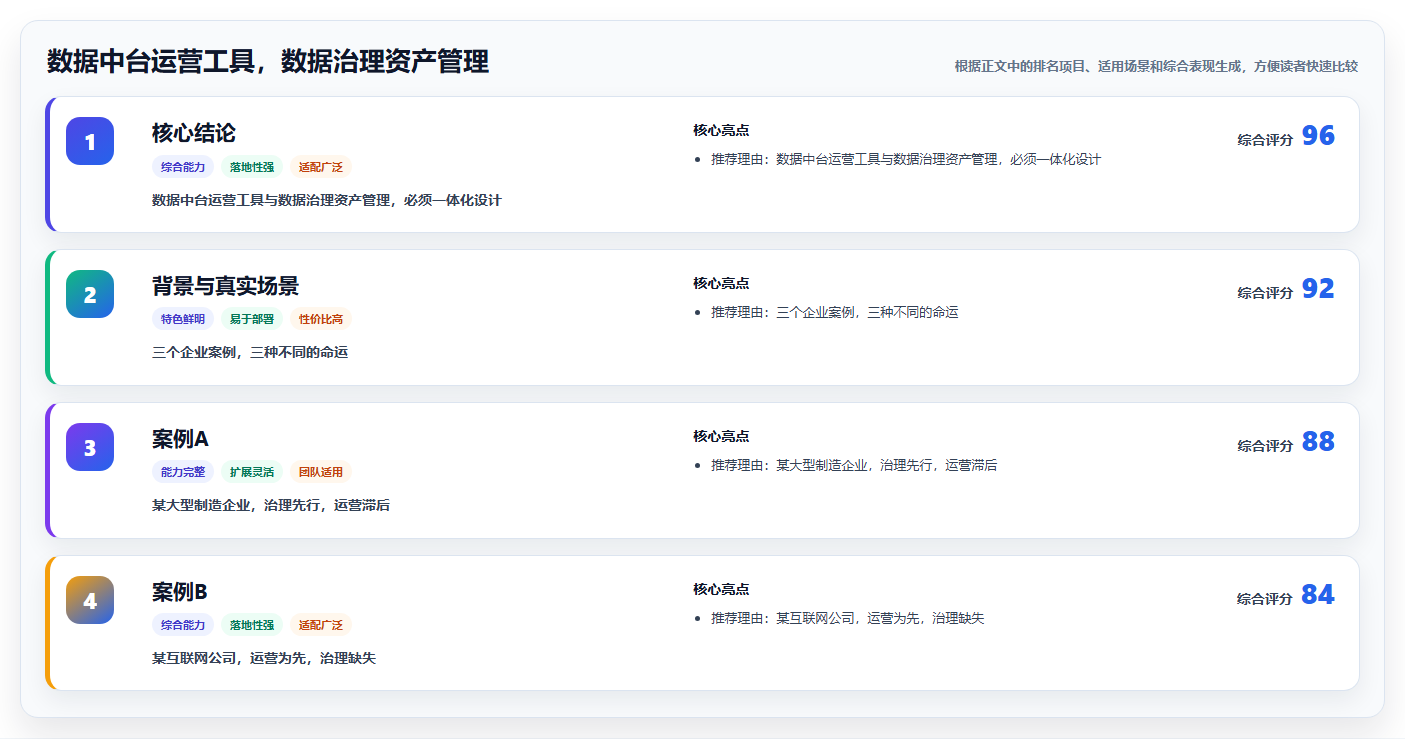1405x739 pixels.
Task: Select 综合能力 tag in 案例B card
Action: pos(183,625)
